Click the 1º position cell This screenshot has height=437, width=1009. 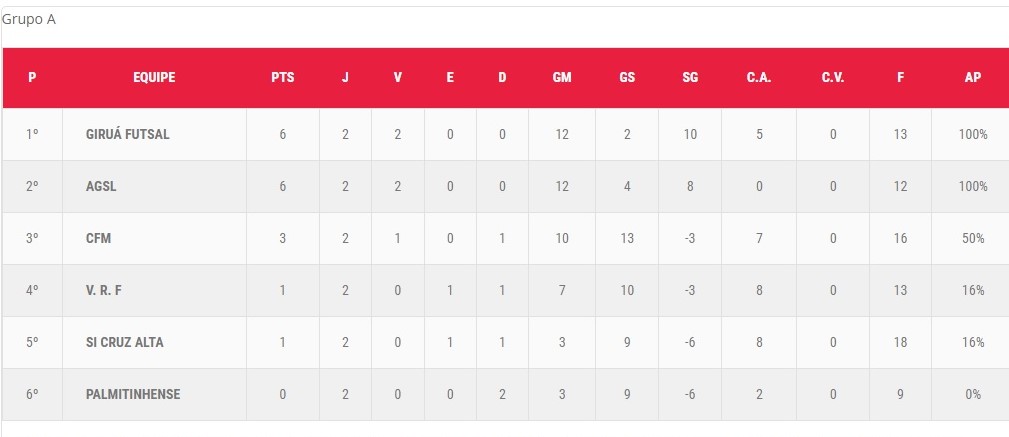click(x=32, y=134)
